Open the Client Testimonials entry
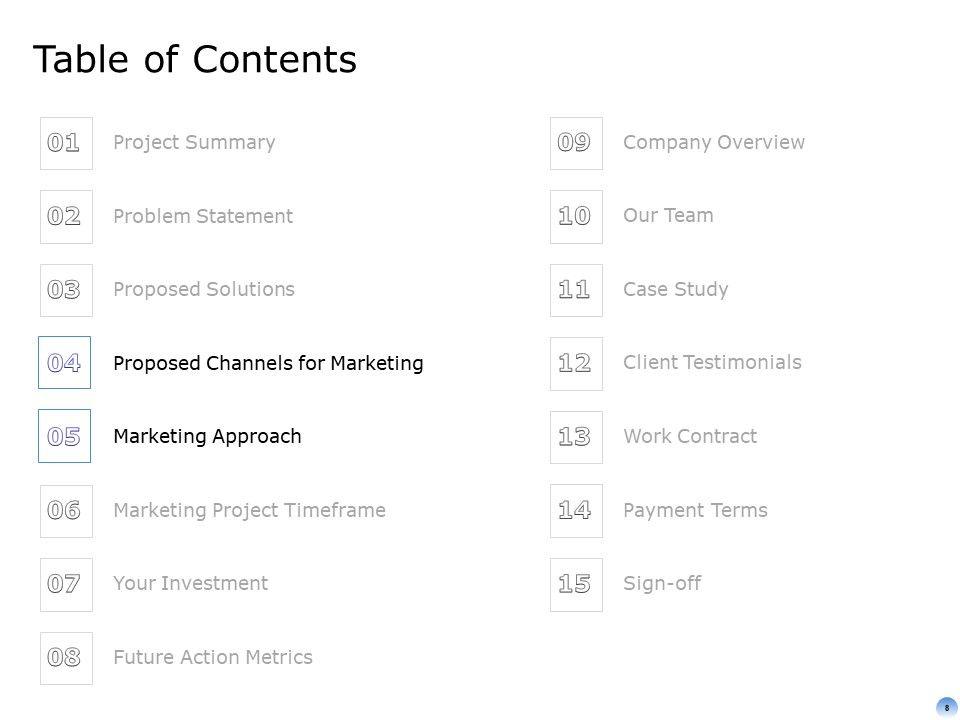This screenshot has height=720, width=960. click(x=712, y=362)
